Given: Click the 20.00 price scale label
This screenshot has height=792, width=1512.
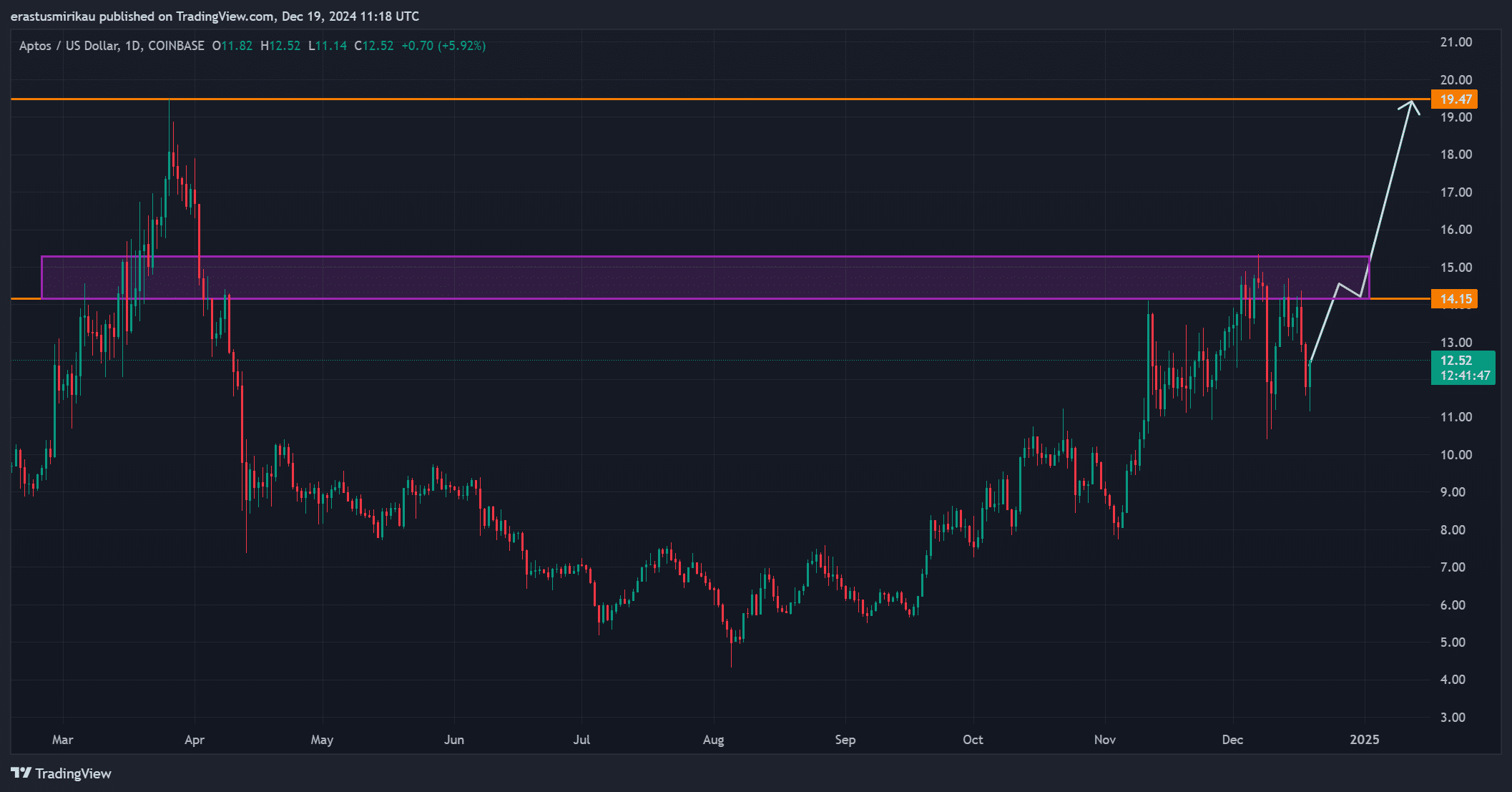Looking at the screenshot, I should coord(1456,80).
